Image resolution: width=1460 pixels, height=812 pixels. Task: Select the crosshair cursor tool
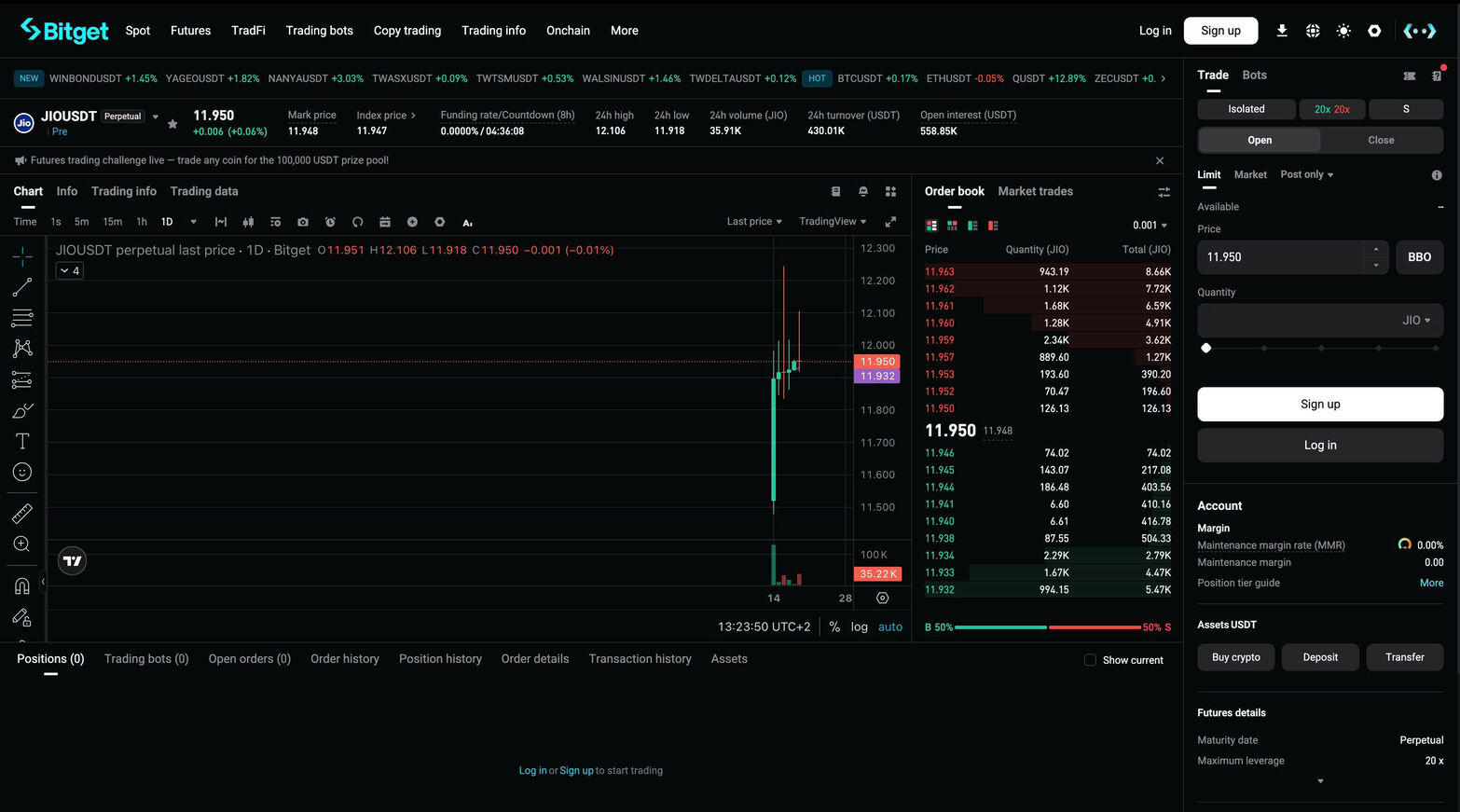[x=22, y=256]
